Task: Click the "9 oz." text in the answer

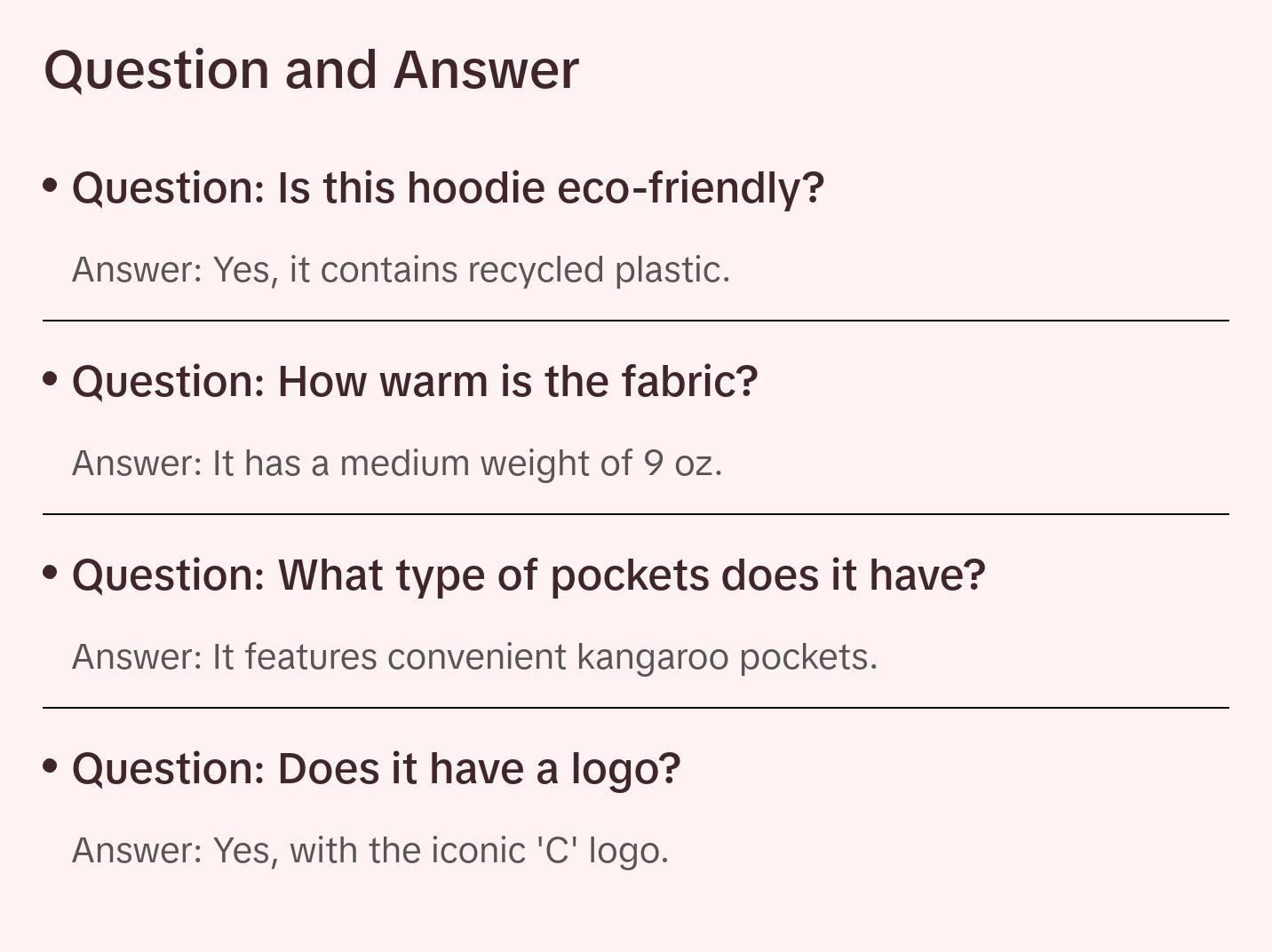Action: 683,464
